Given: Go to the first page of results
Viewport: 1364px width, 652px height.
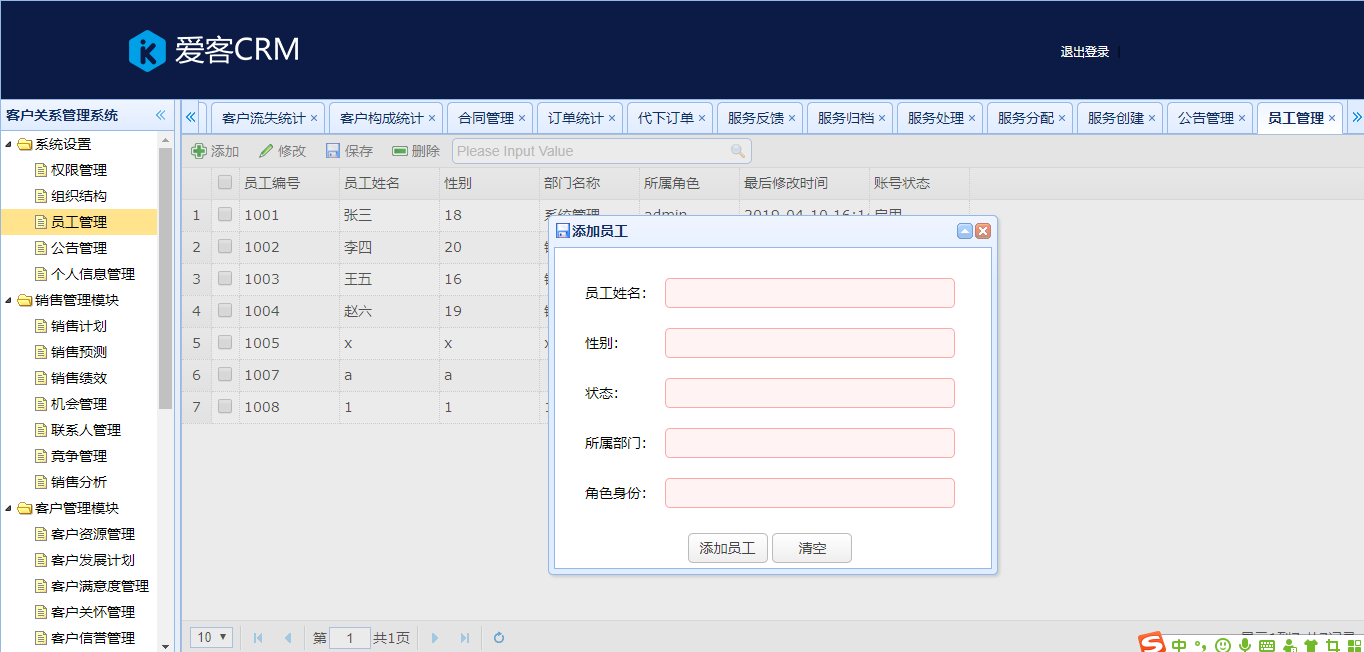Looking at the screenshot, I should pos(258,638).
